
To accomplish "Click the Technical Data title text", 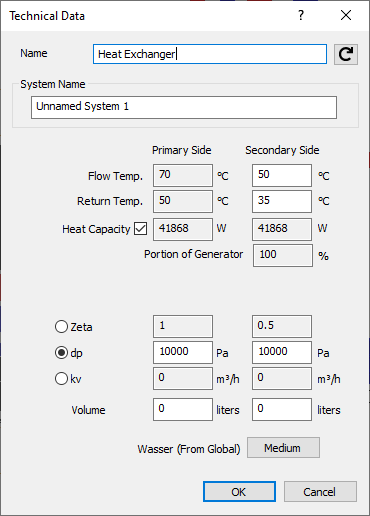I will [47, 16].
